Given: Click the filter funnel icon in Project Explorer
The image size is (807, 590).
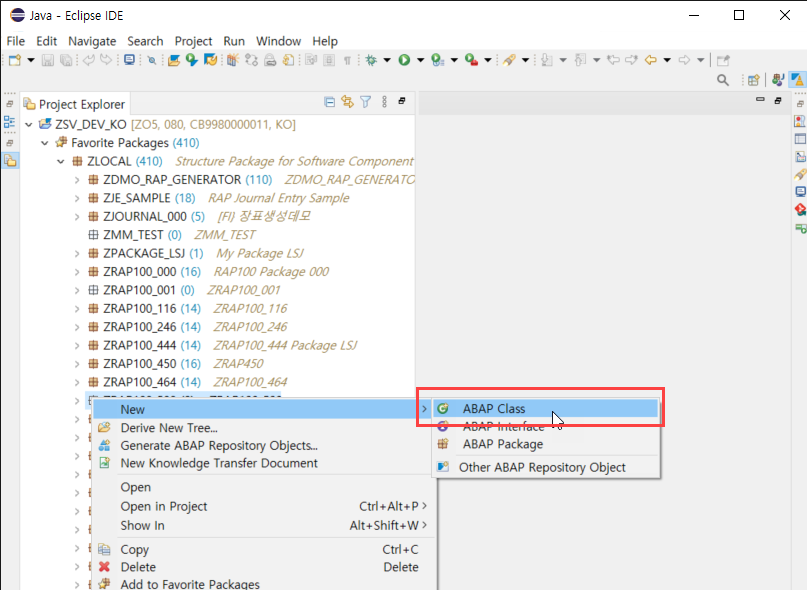Looking at the screenshot, I should click(365, 102).
